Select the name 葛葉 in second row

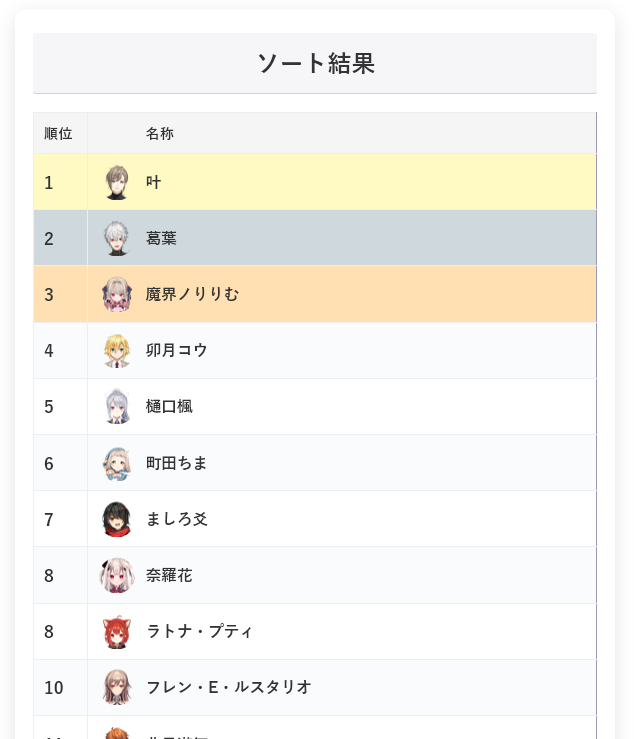(161, 238)
